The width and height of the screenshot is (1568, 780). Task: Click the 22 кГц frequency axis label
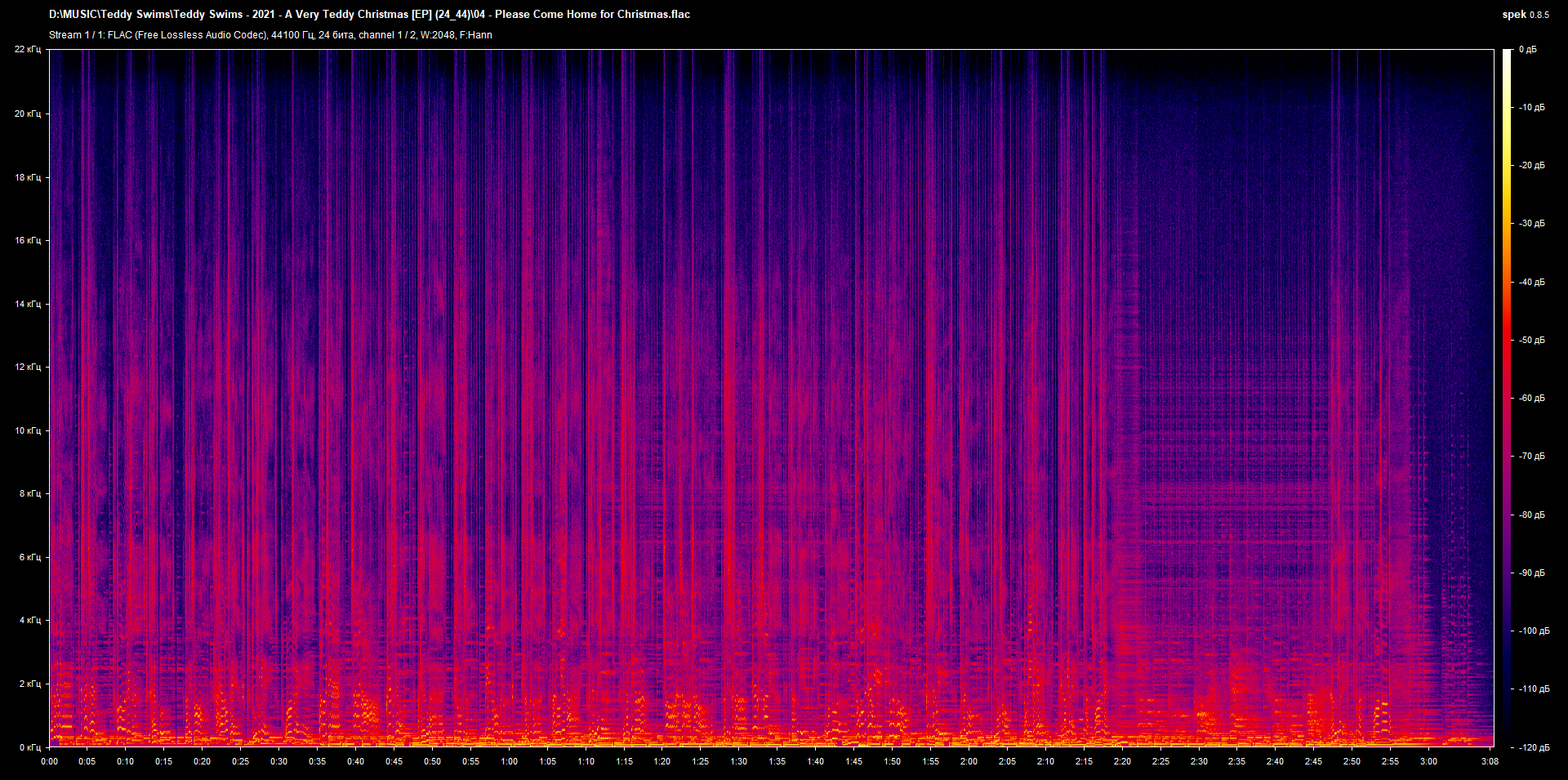(x=28, y=50)
